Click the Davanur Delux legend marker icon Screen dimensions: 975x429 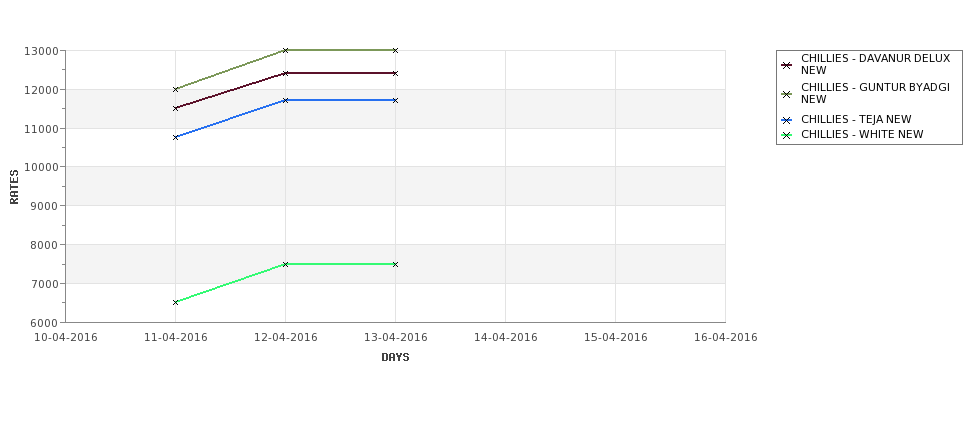click(x=787, y=65)
